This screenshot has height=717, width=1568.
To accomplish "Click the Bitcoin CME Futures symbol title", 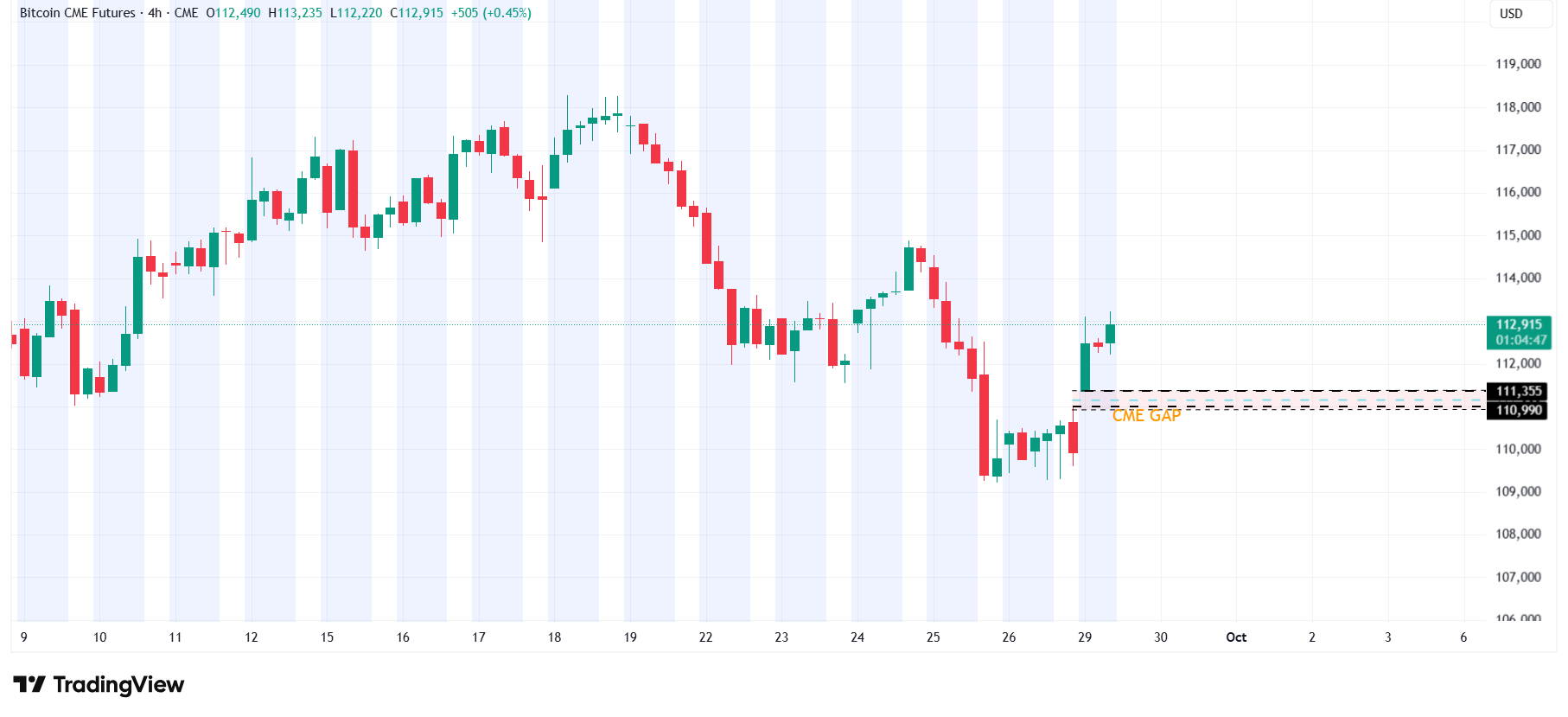I will (x=77, y=13).
